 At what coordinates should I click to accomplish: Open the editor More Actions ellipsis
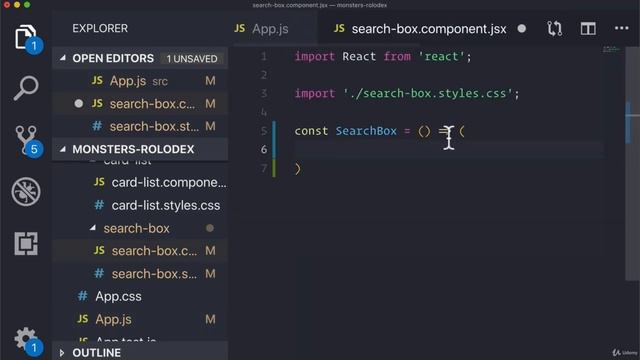pos(622,28)
